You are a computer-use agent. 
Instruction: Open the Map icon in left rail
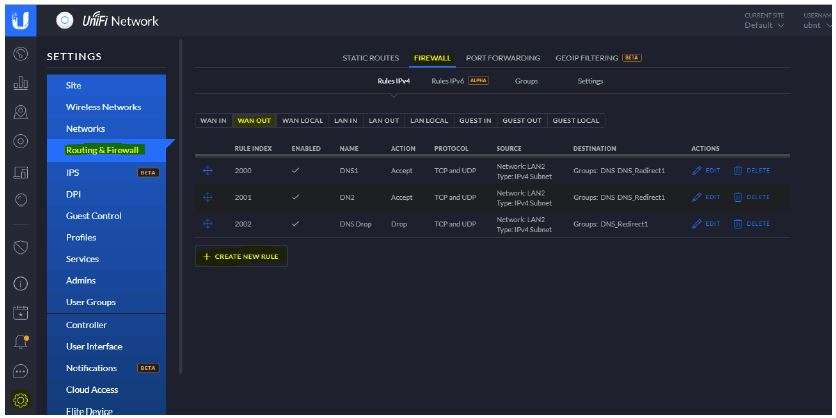[x=21, y=112]
